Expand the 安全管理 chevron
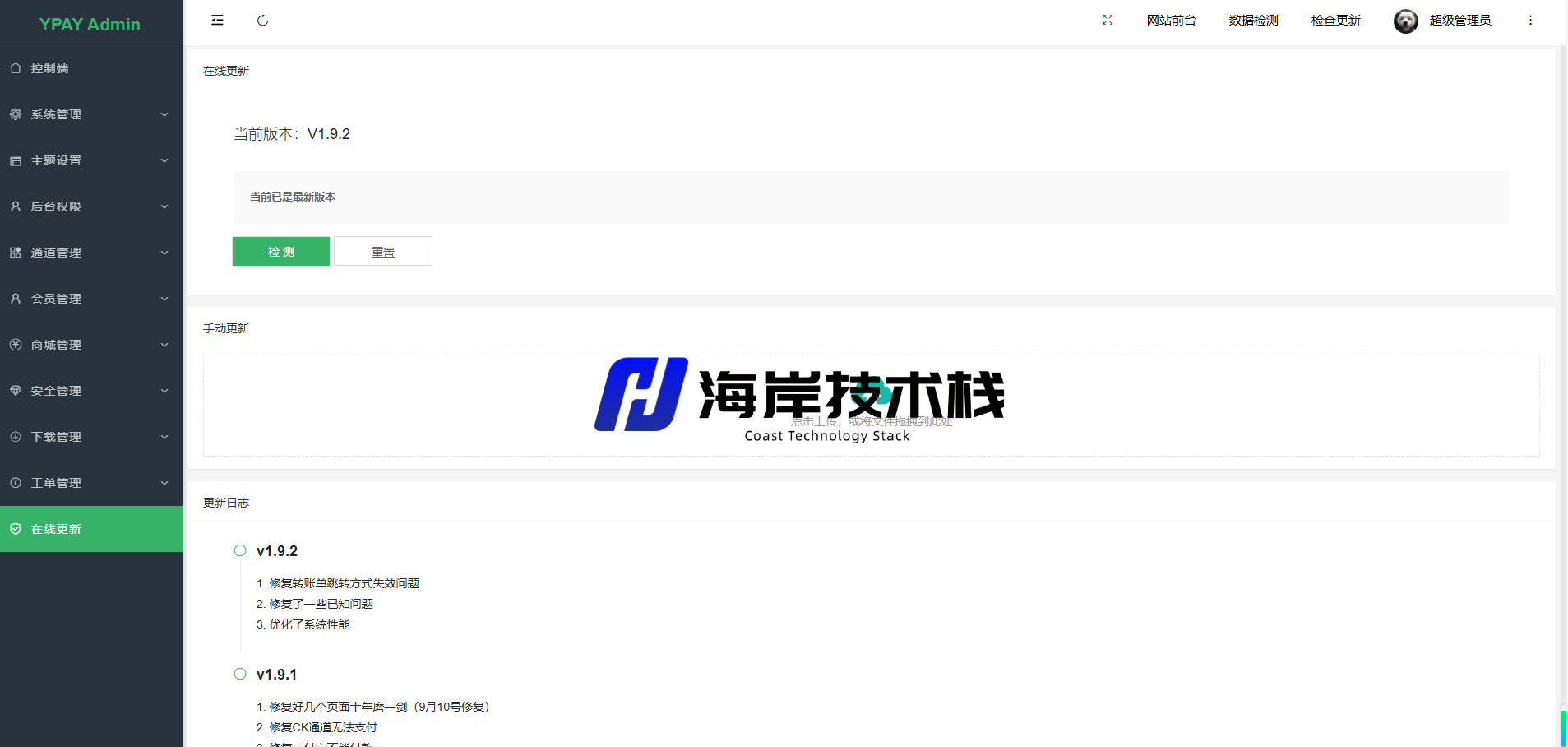The height and width of the screenshot is (747, 1568). click(164, 391)
